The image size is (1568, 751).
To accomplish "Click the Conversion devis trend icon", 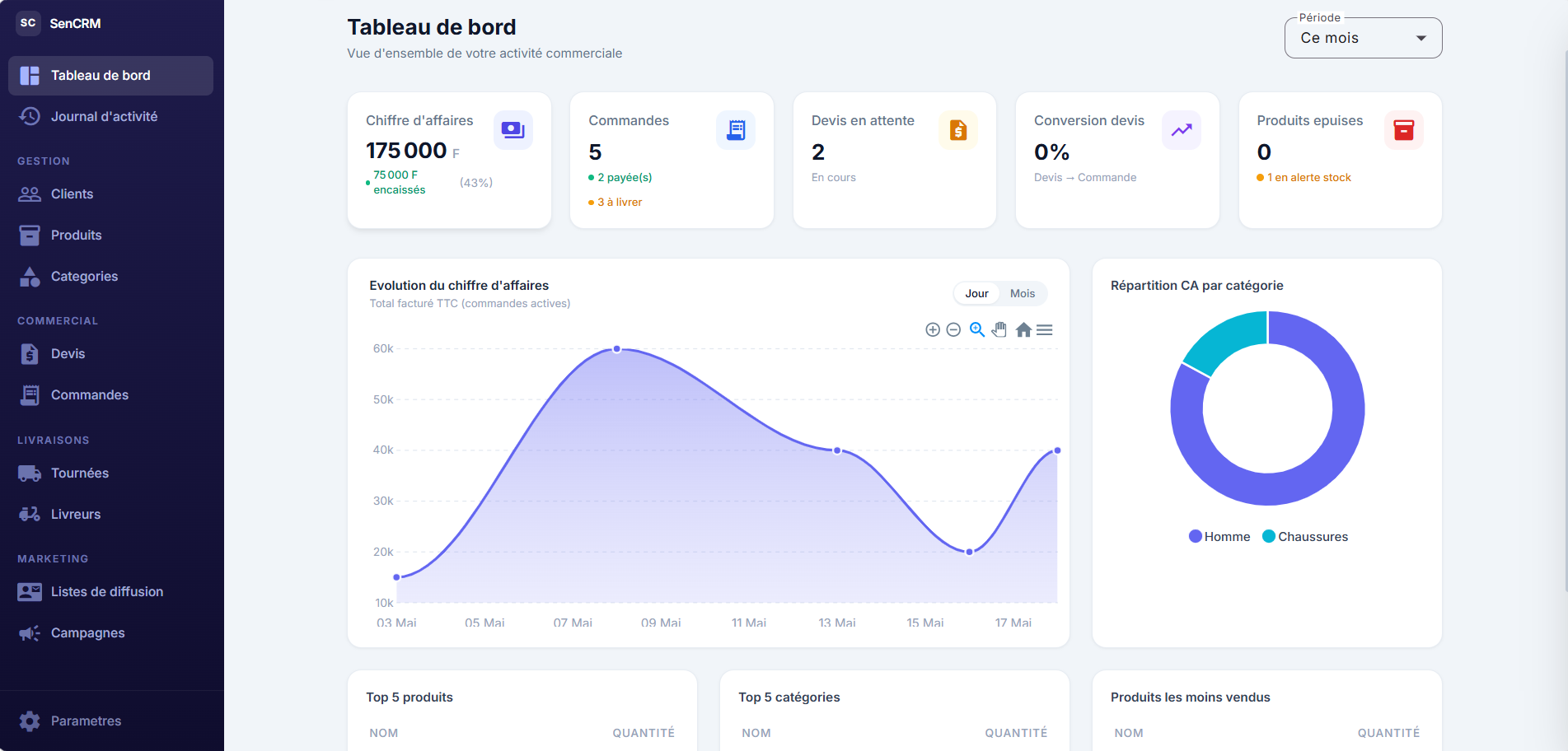I will [x=1182, y=130].
